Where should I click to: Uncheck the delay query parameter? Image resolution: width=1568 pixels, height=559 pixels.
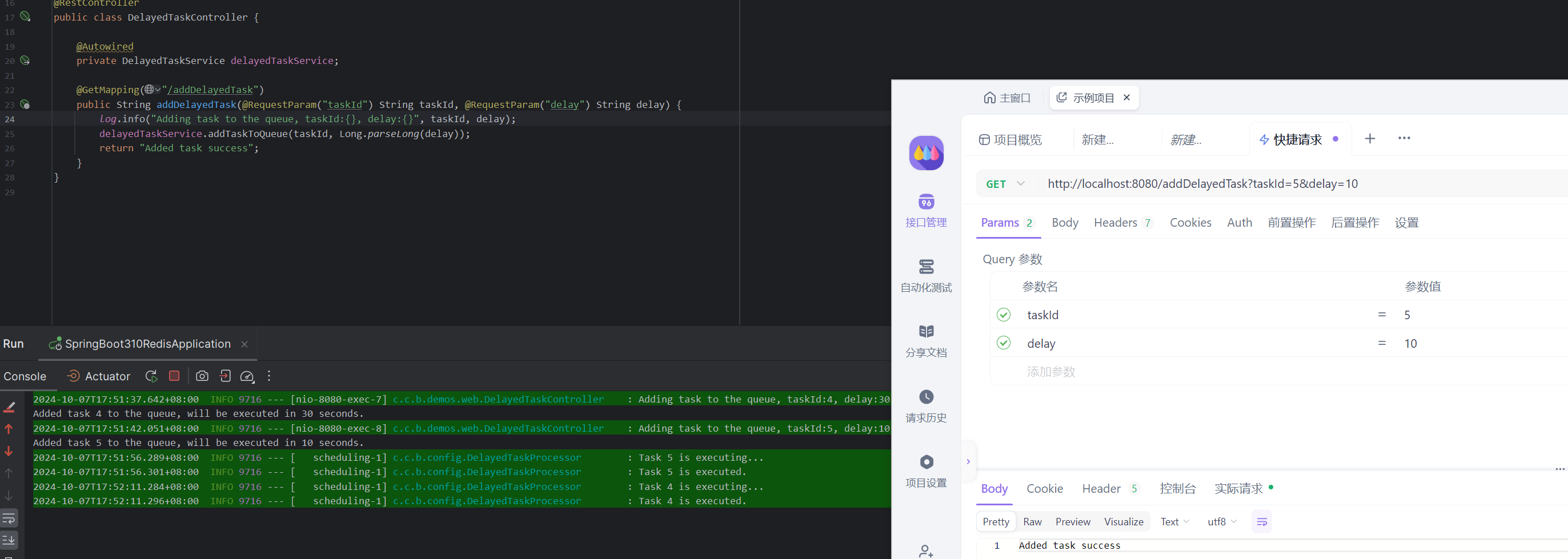(1003, 343)
